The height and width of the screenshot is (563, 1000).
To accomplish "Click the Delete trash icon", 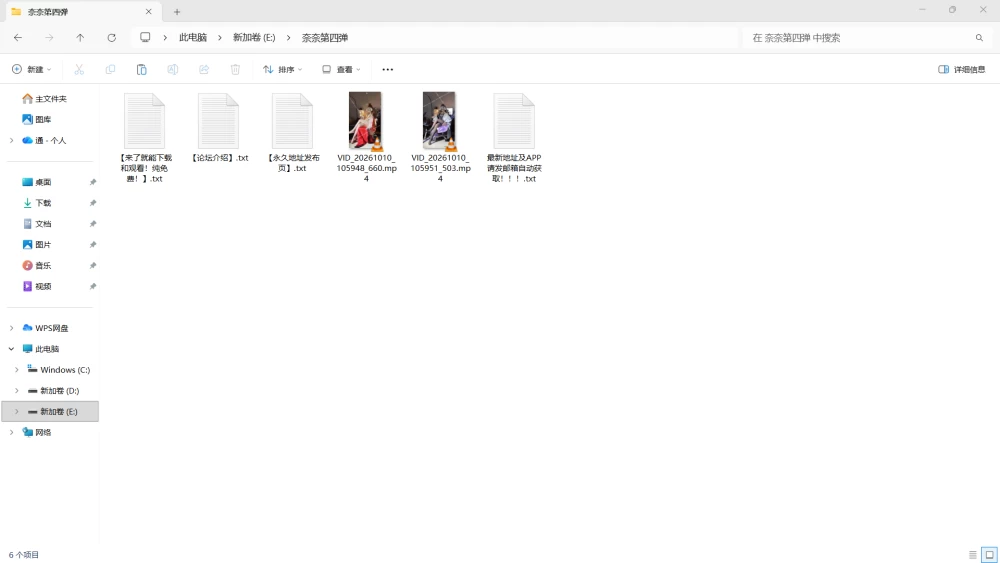I will [235, 69].
